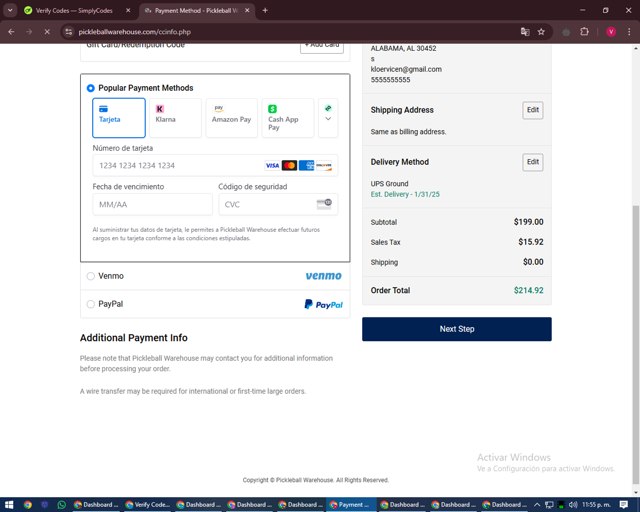The height and width of the screenshot is (512, 640).
Task: Select the Tarjeta card payment option
Action: [x=119, y=118]
